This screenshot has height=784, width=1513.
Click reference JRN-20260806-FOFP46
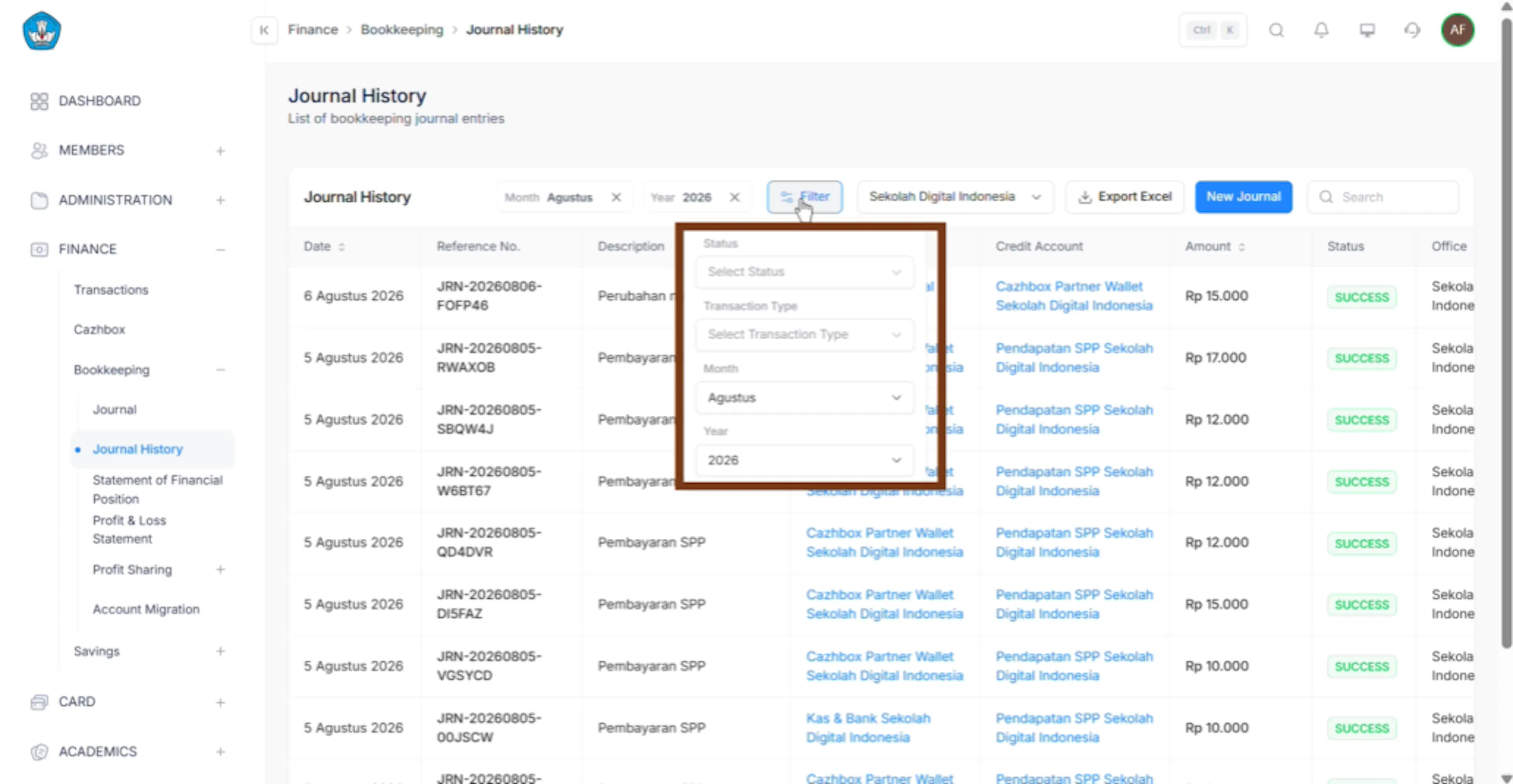click(489, 297)
